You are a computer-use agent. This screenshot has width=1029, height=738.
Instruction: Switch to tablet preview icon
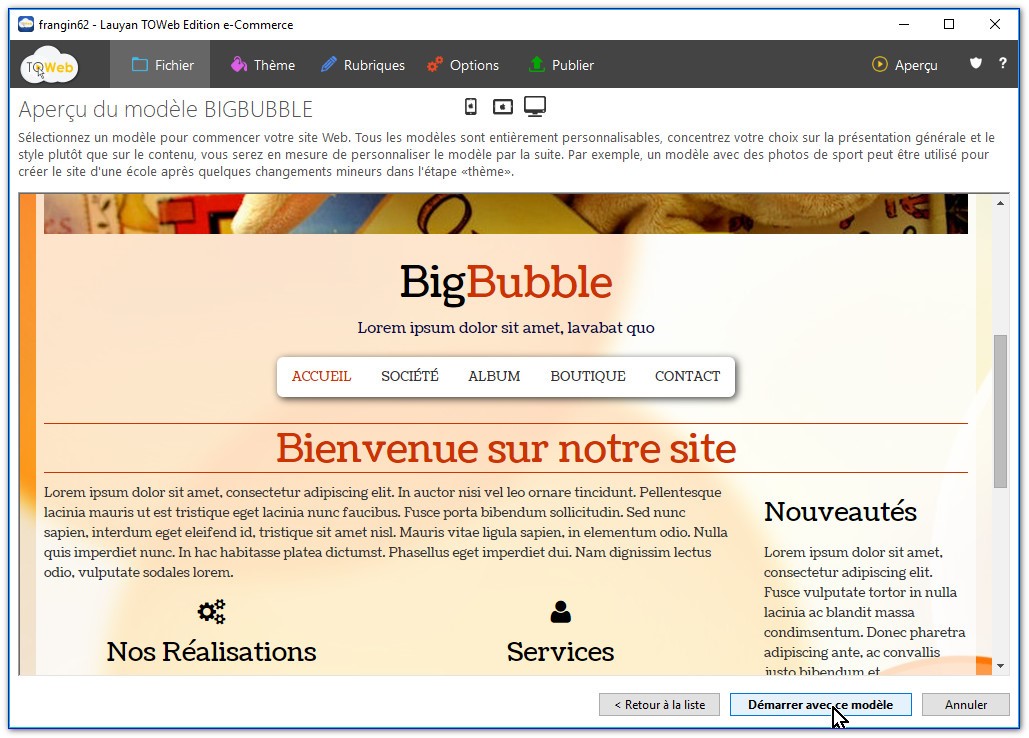coord(502,107)
